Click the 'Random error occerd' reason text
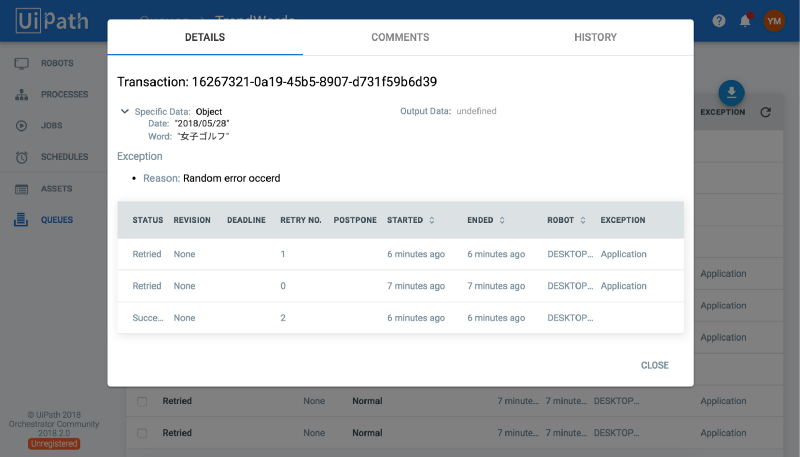Image resolution: width=800 pixels, height=457 pixels. click(232, 178)
